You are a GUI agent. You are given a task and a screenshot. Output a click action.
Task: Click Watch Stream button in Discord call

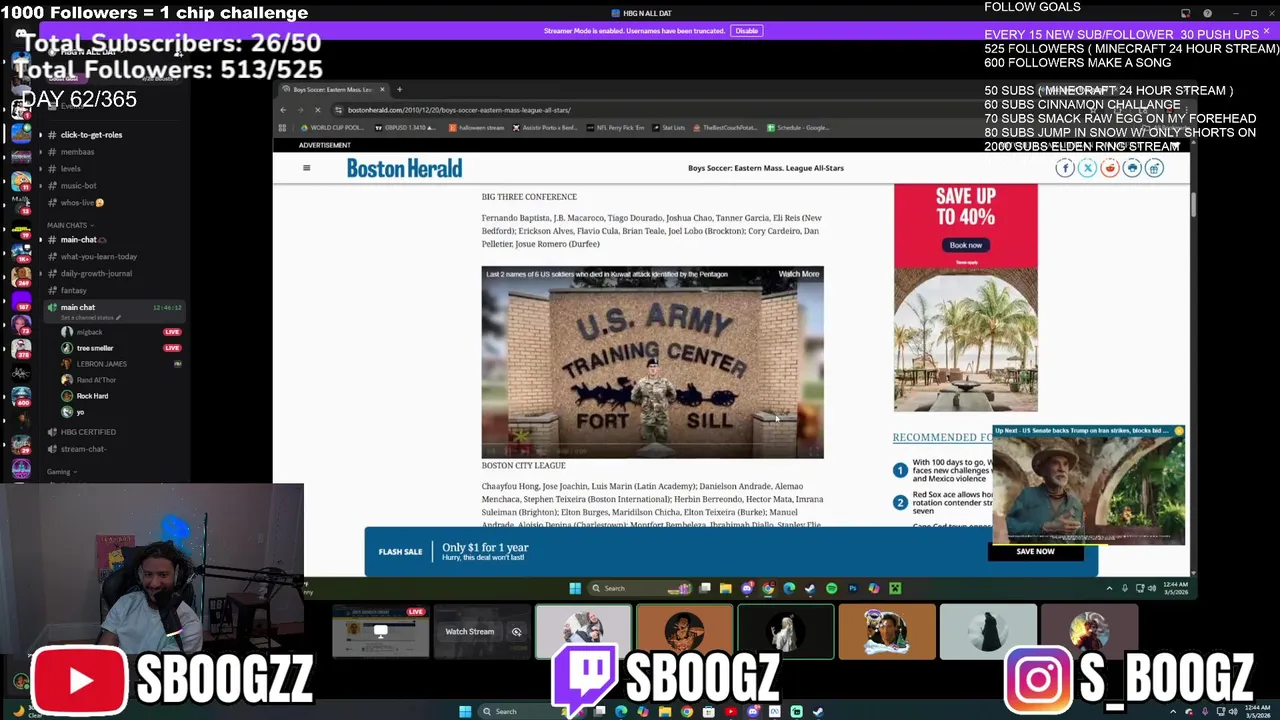469,632
